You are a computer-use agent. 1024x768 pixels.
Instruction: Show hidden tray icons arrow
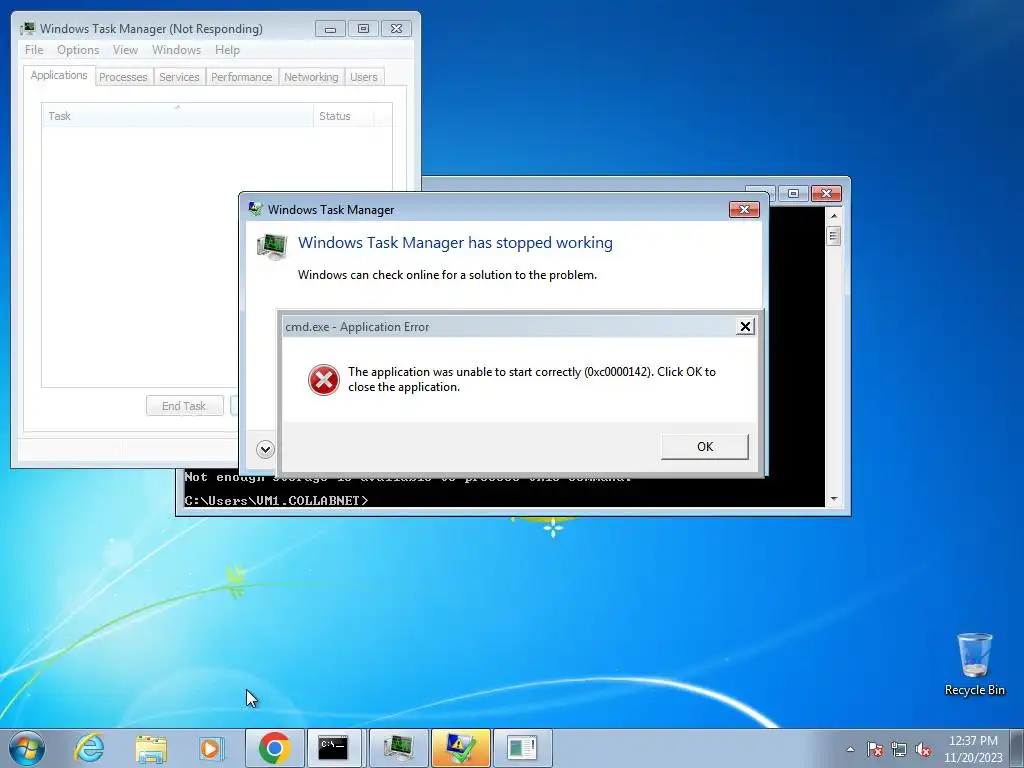[x=850, y=749]
